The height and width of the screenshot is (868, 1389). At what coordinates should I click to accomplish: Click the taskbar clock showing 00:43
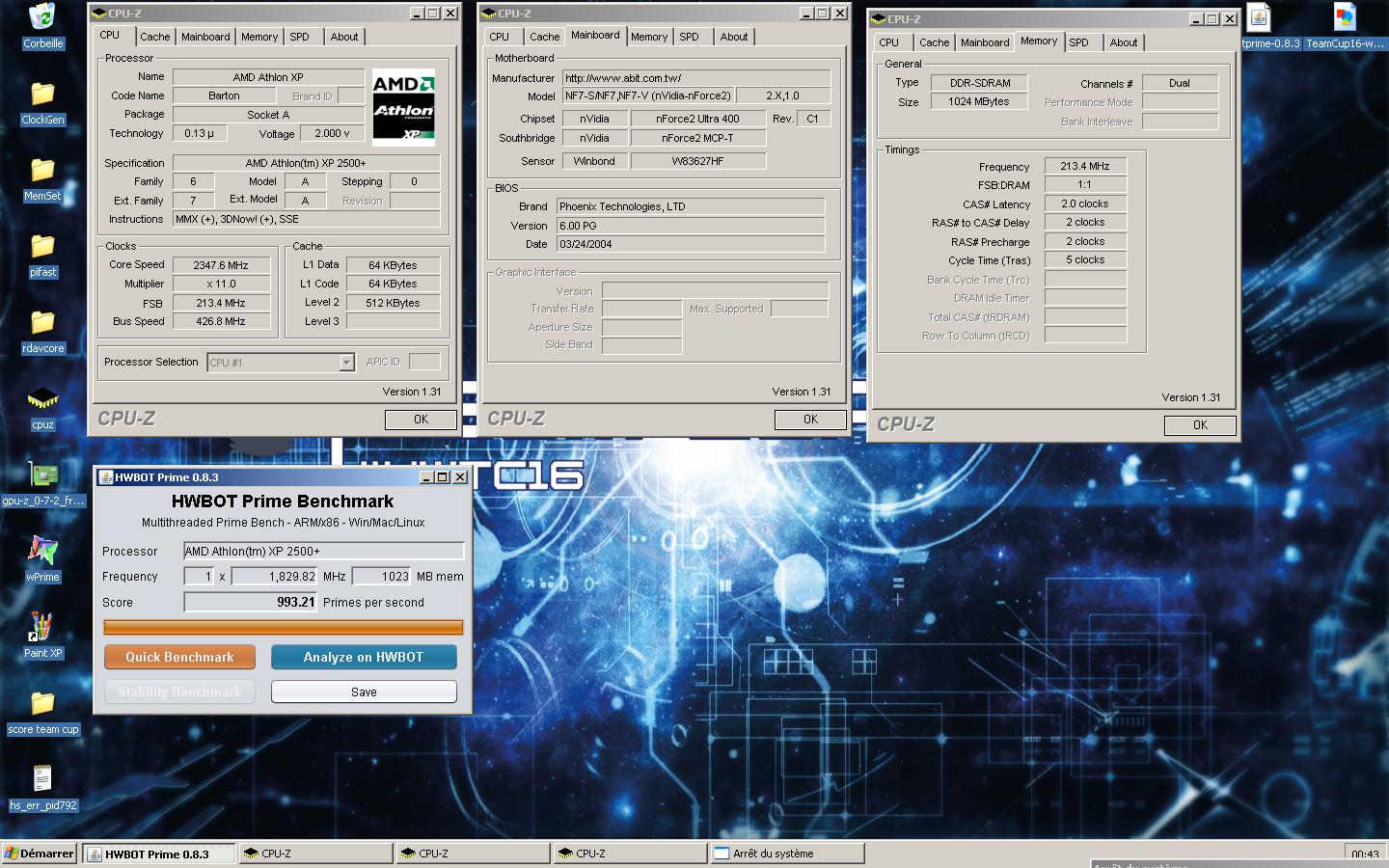(x=1365, y=854)
